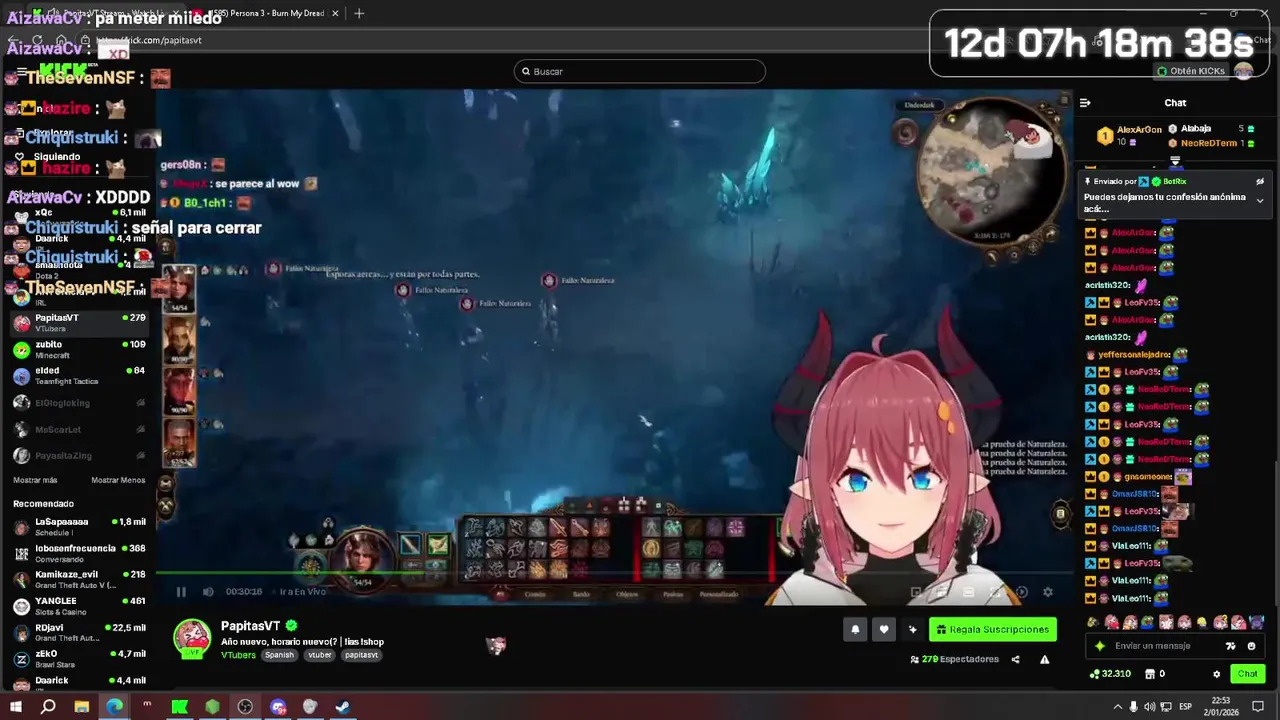Open elded channel in sidebar

[78, 376]
